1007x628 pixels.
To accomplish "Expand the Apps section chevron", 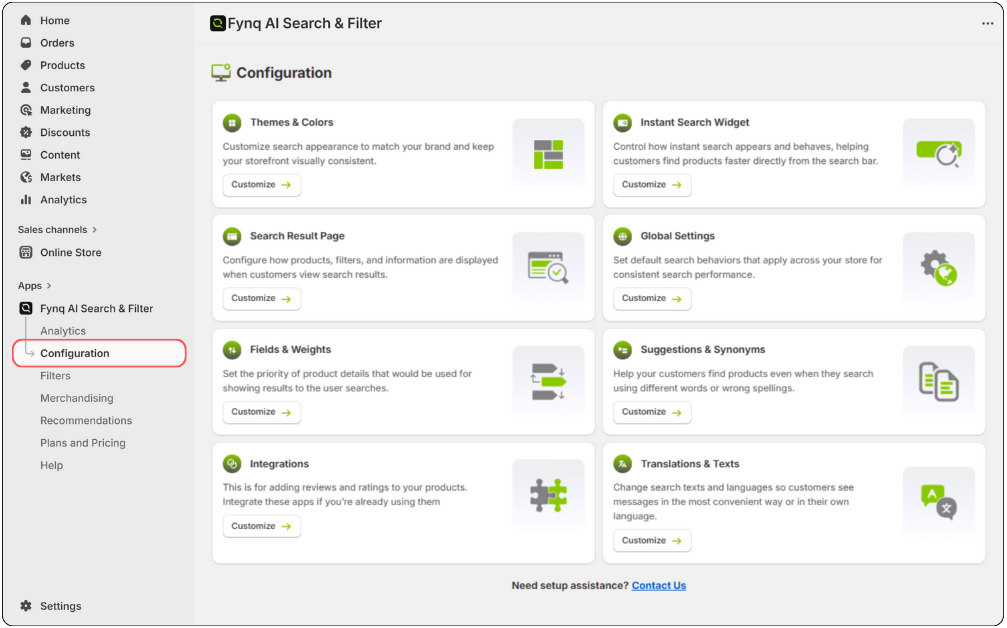I will tap(49, 286).
